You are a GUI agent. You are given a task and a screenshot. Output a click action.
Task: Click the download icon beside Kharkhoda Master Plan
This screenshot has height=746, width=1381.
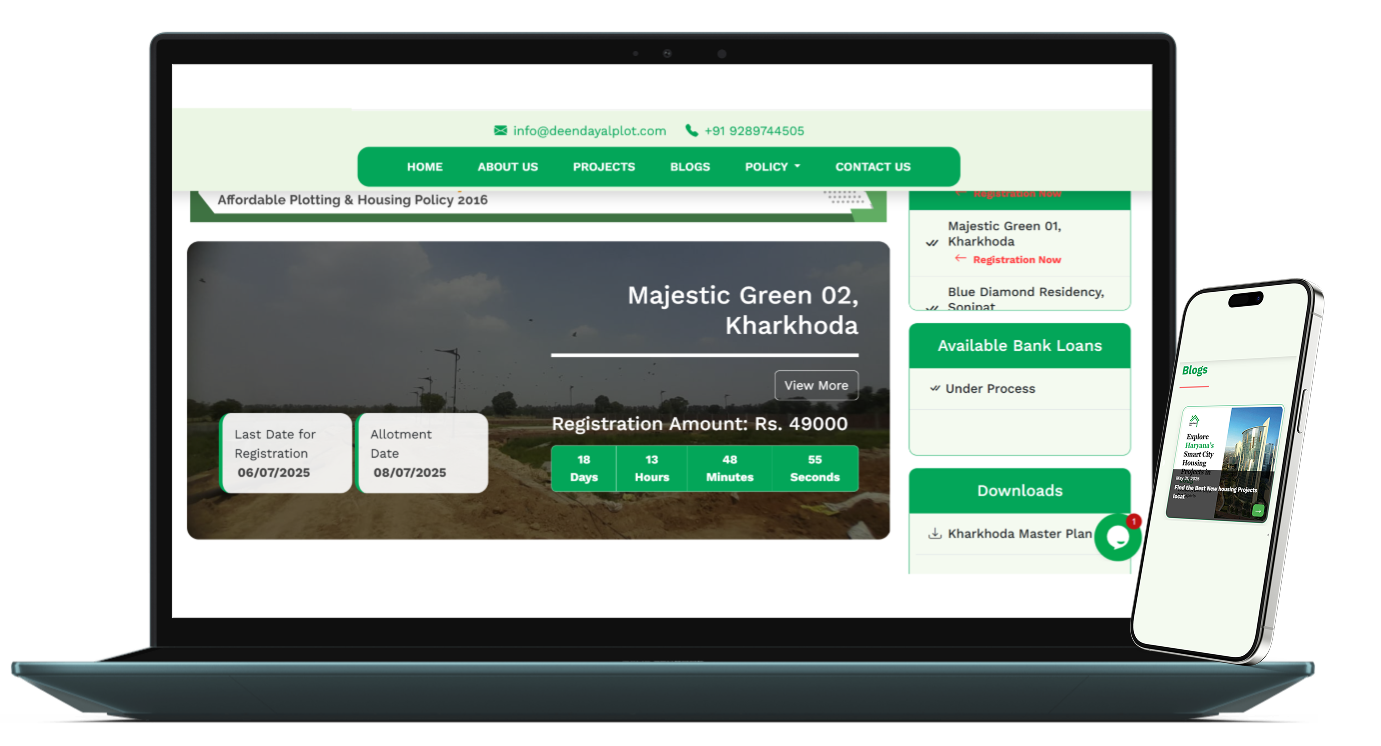click(x=935, y=534)
